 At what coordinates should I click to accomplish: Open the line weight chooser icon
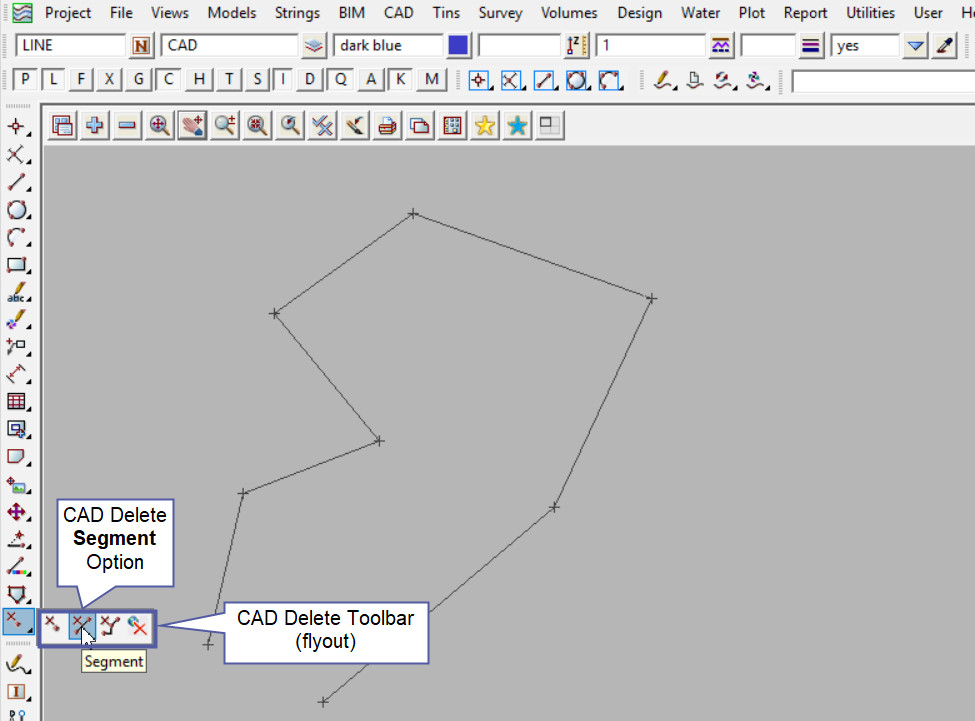[x=811, y=45]
